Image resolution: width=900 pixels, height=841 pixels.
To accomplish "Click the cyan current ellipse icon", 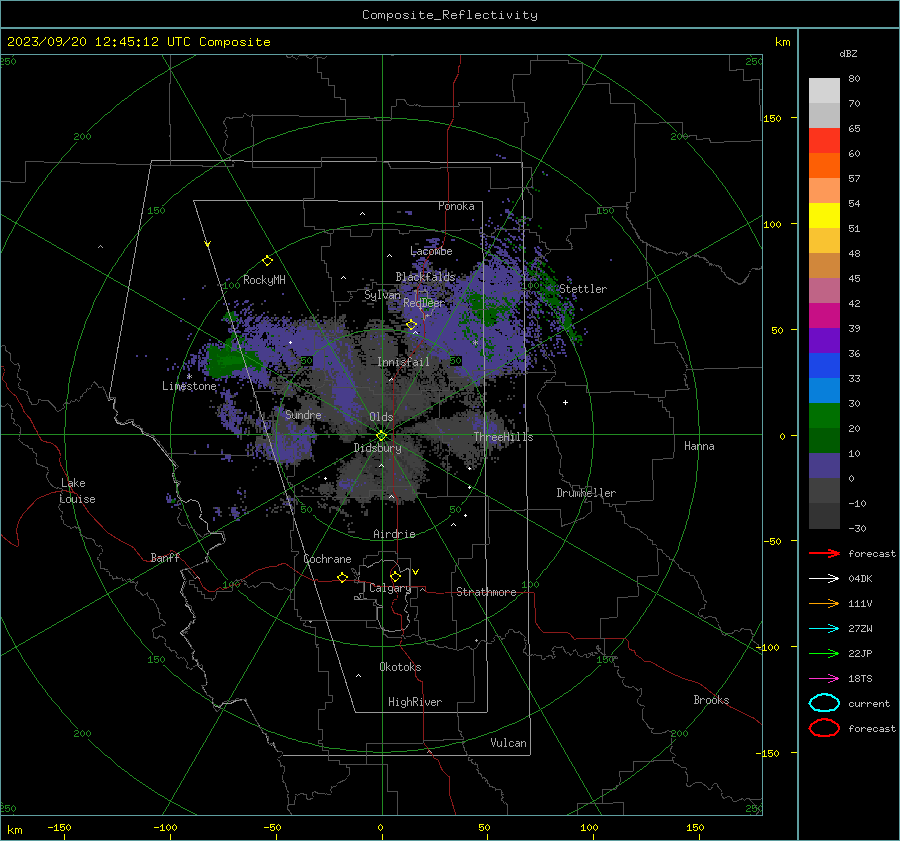I will [824, 703].
